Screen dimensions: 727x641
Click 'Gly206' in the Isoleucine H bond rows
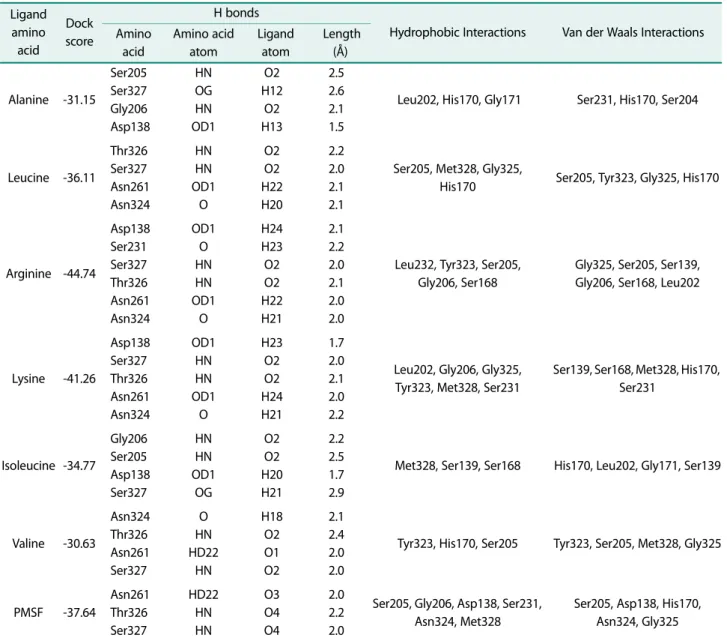(x=129, y=438)
